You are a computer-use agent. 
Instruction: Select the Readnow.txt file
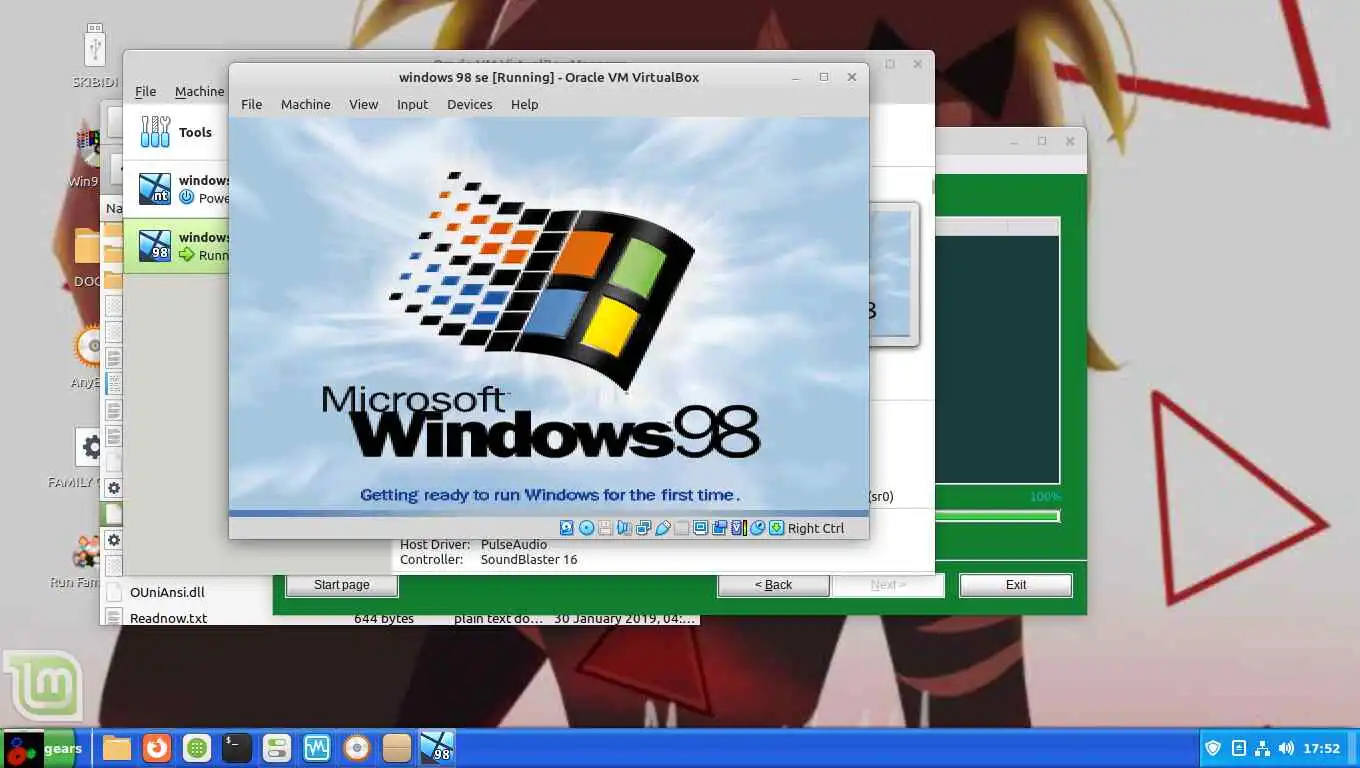(168, 618)
